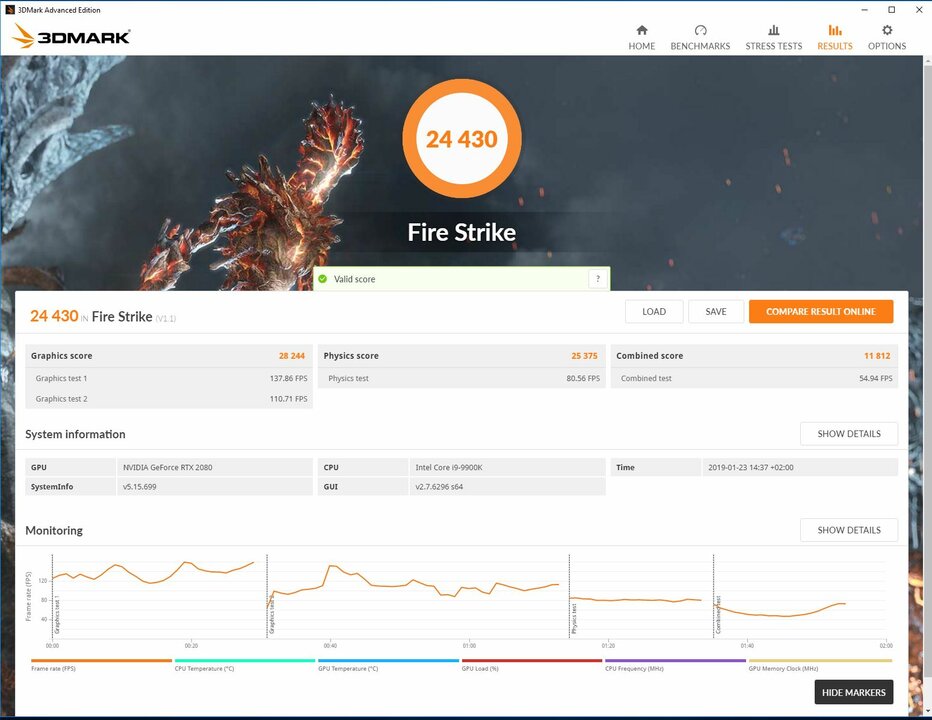
Task: Click Compare Result Online
Action: tap(821, 312)
